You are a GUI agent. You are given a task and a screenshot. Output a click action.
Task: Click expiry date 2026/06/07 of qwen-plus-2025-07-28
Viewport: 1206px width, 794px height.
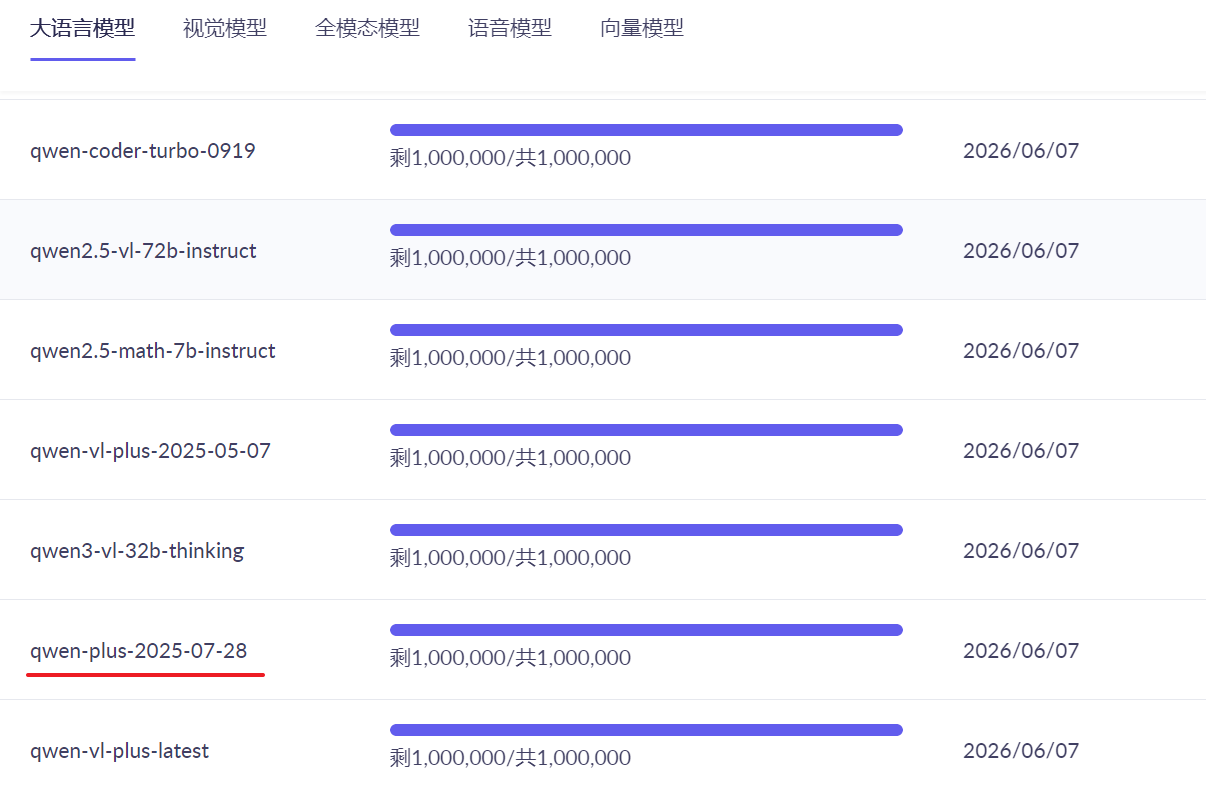1021,651
